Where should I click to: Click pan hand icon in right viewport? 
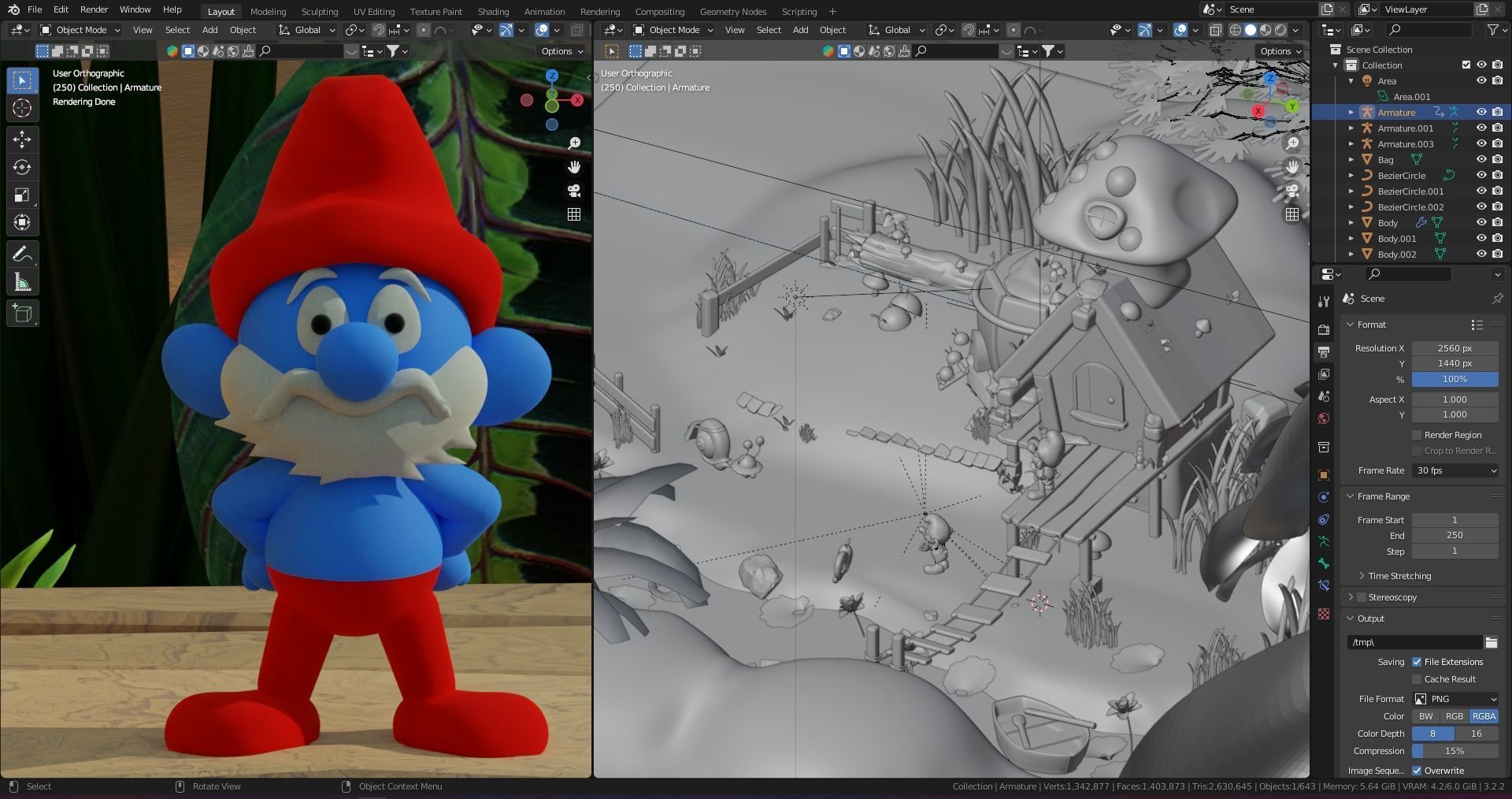[x=1292, y=167]
